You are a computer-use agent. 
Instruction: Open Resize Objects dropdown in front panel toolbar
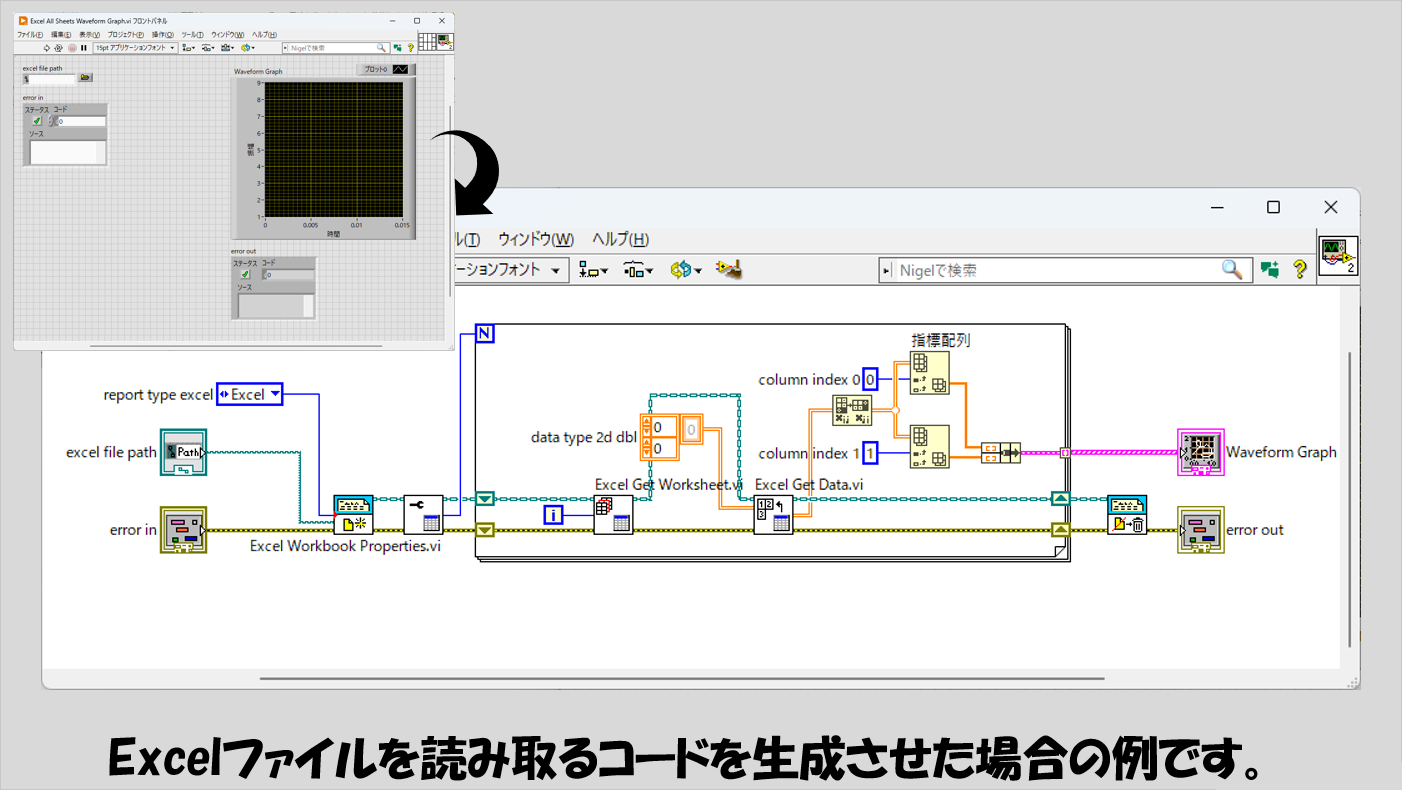[228, 47]
